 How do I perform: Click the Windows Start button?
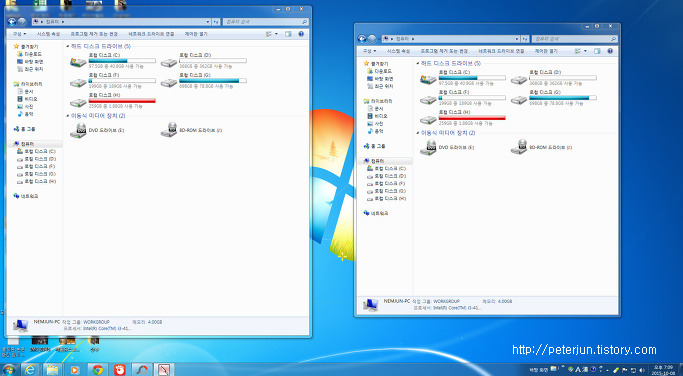click(8, 370)
